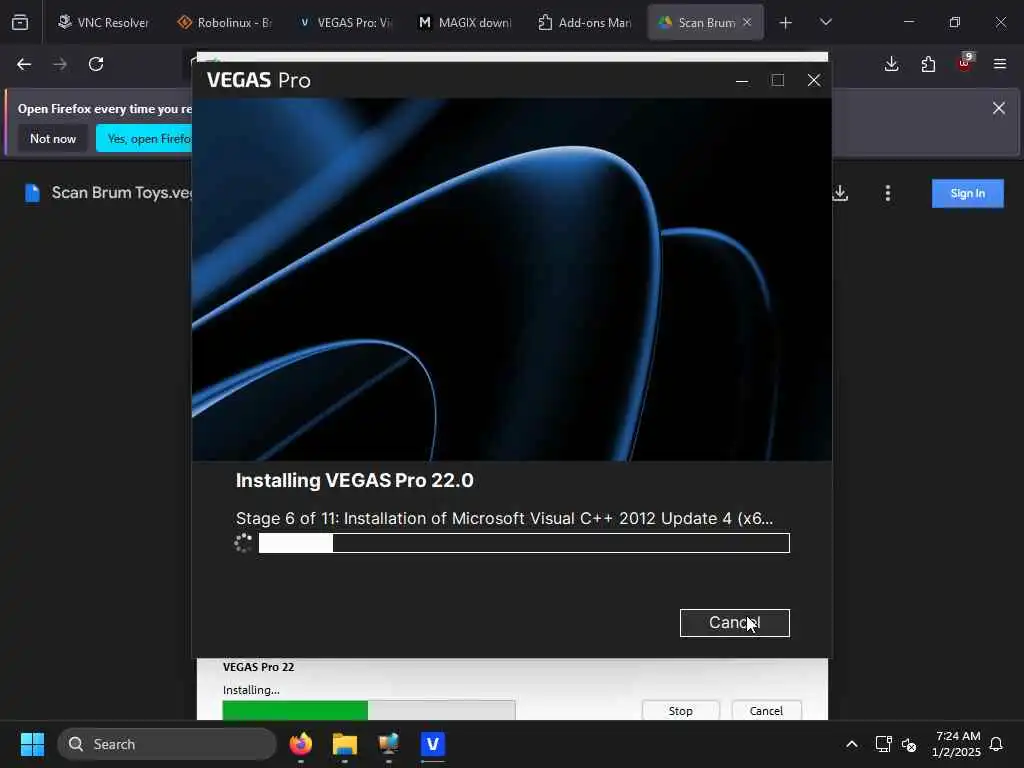Click the green Installing progress bar
The image size is (1024, 768).
tap(369, 711)
